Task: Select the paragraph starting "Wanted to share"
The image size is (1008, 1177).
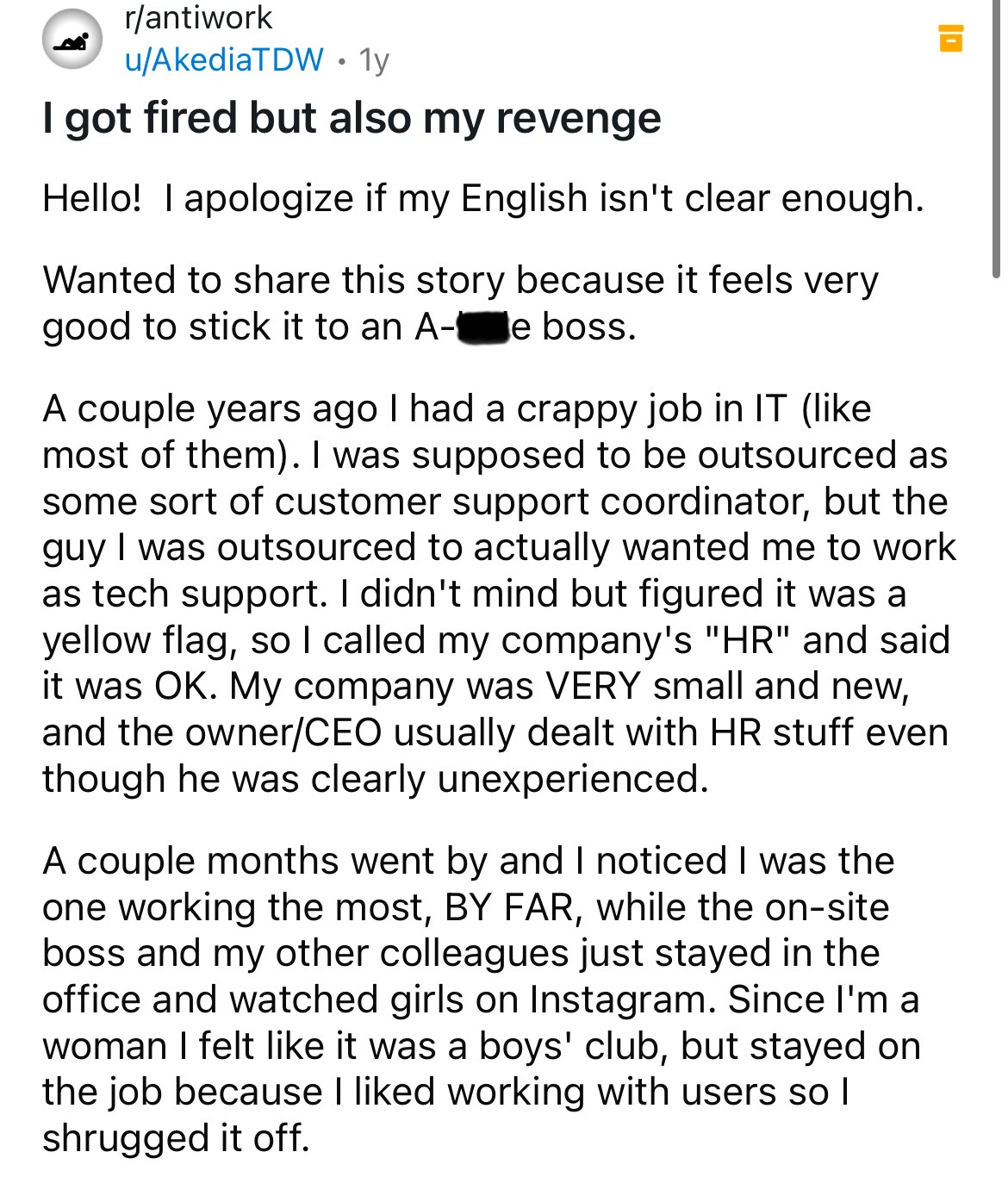Action: (x=460, y=303)
